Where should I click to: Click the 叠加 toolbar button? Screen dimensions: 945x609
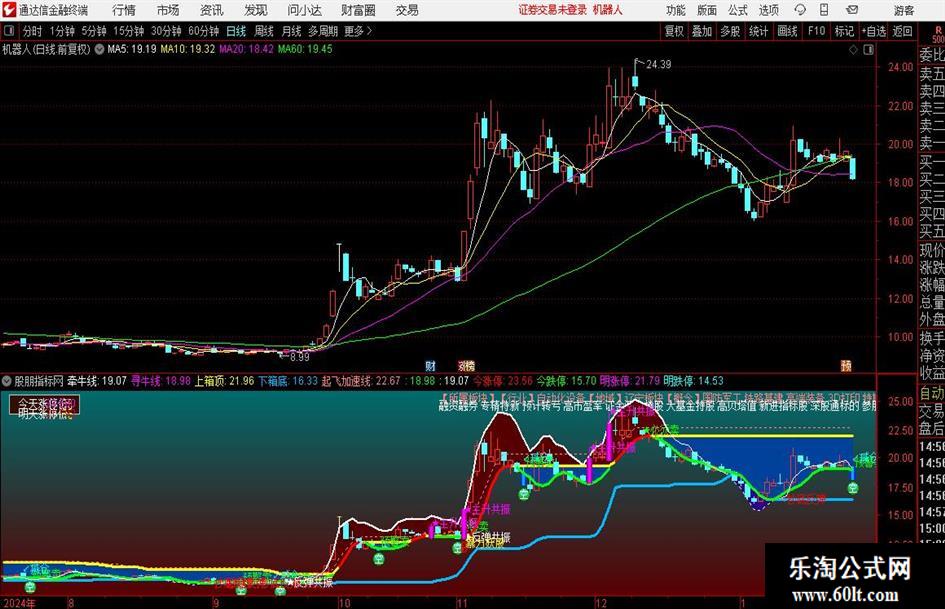[x=702, y=31]
